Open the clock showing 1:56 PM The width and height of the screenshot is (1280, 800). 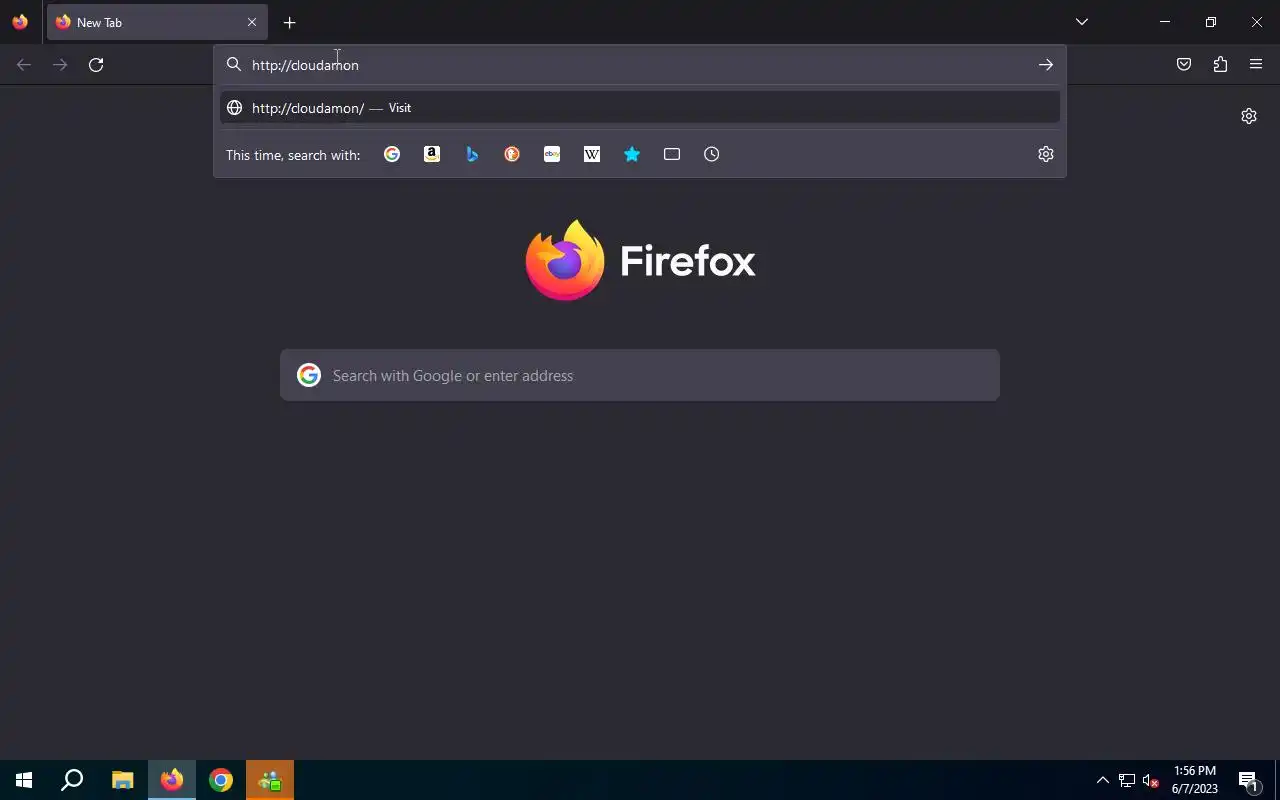click(1195, 780)
